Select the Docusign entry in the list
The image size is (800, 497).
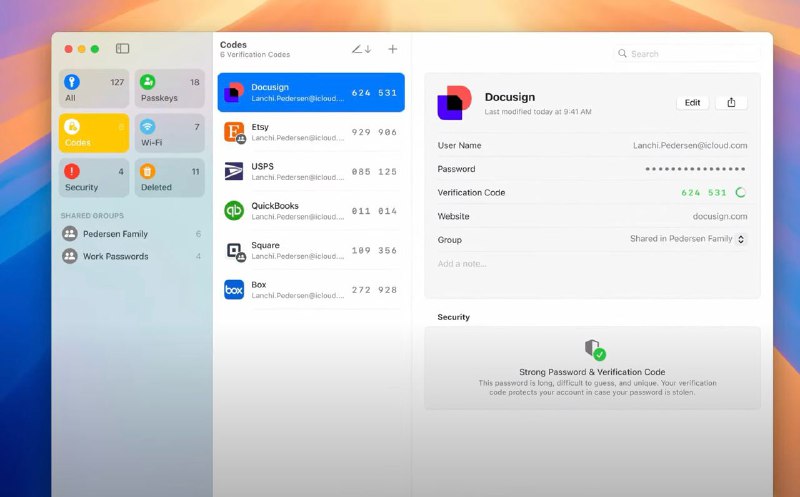point(311,92)
